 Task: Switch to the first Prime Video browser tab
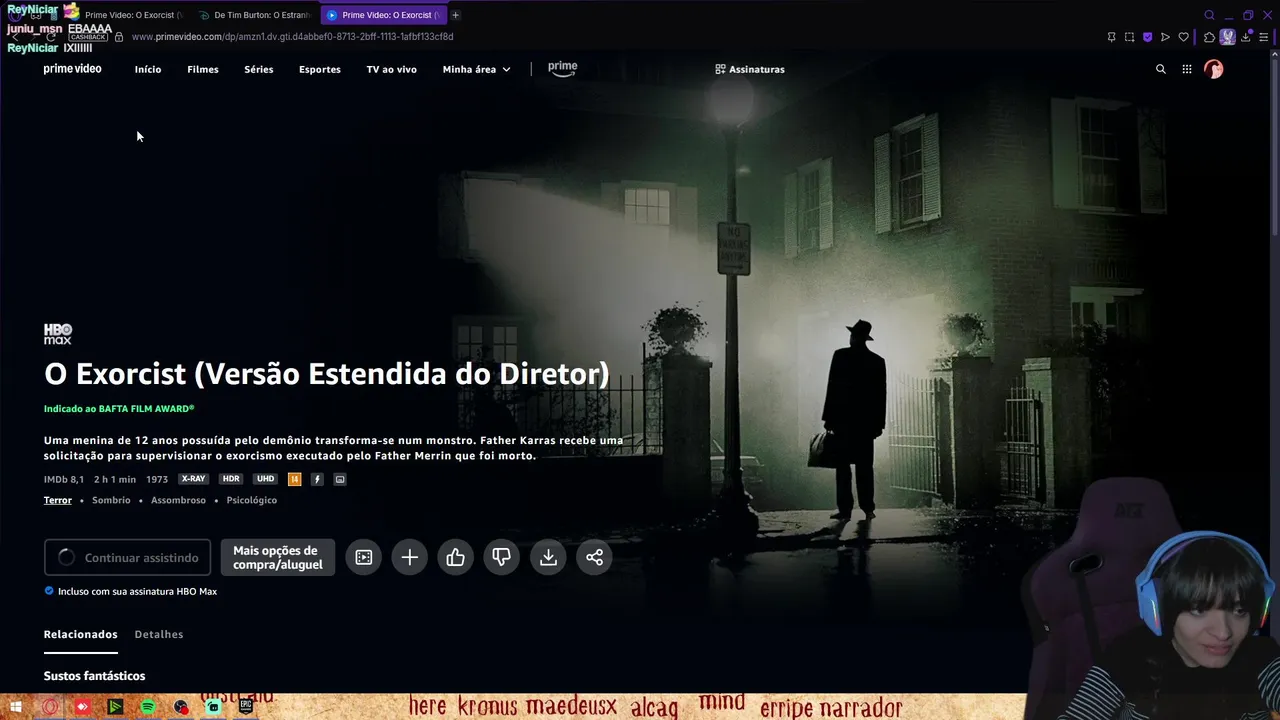pos(125,15)
